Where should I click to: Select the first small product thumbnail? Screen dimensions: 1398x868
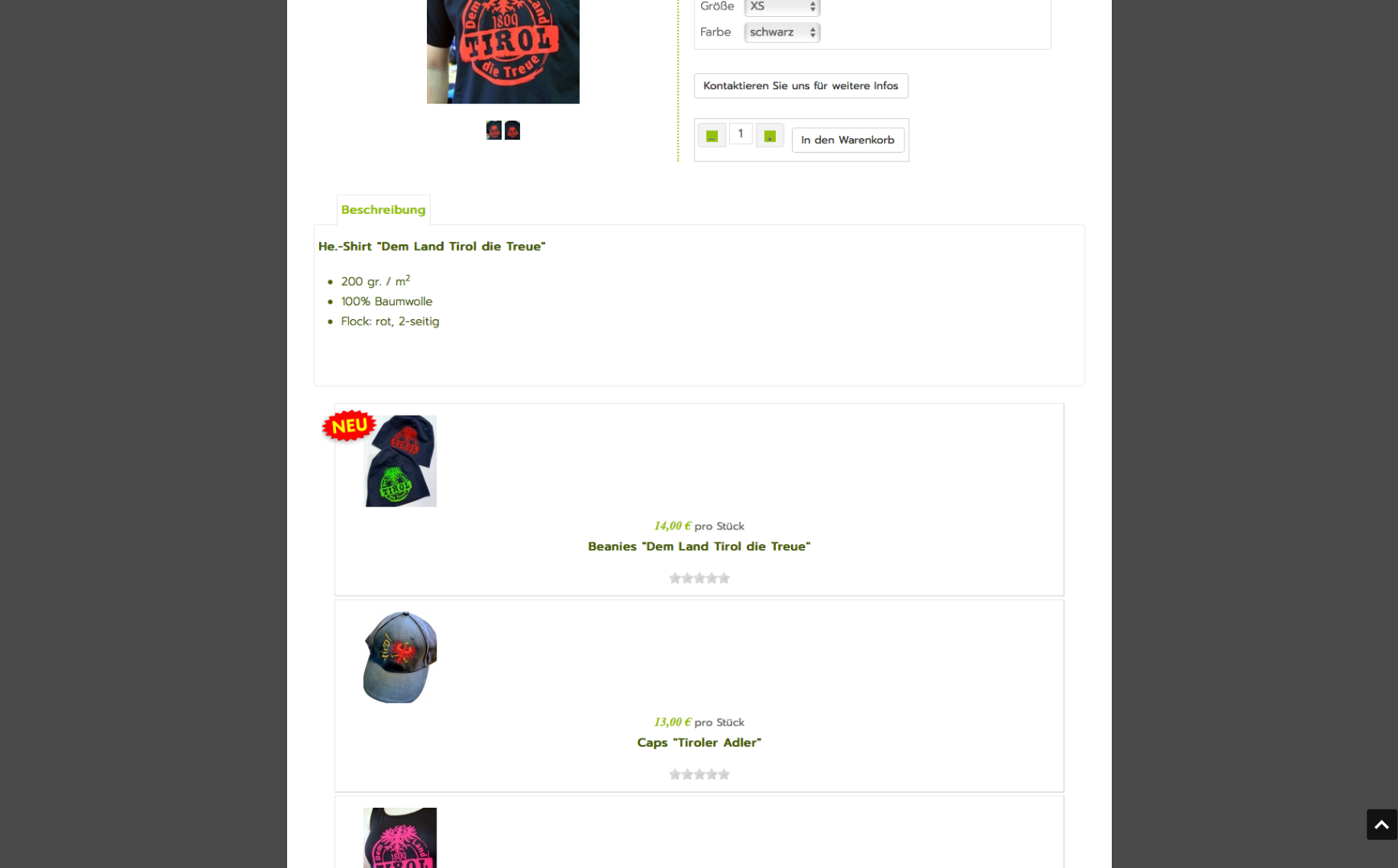point(494,130)
